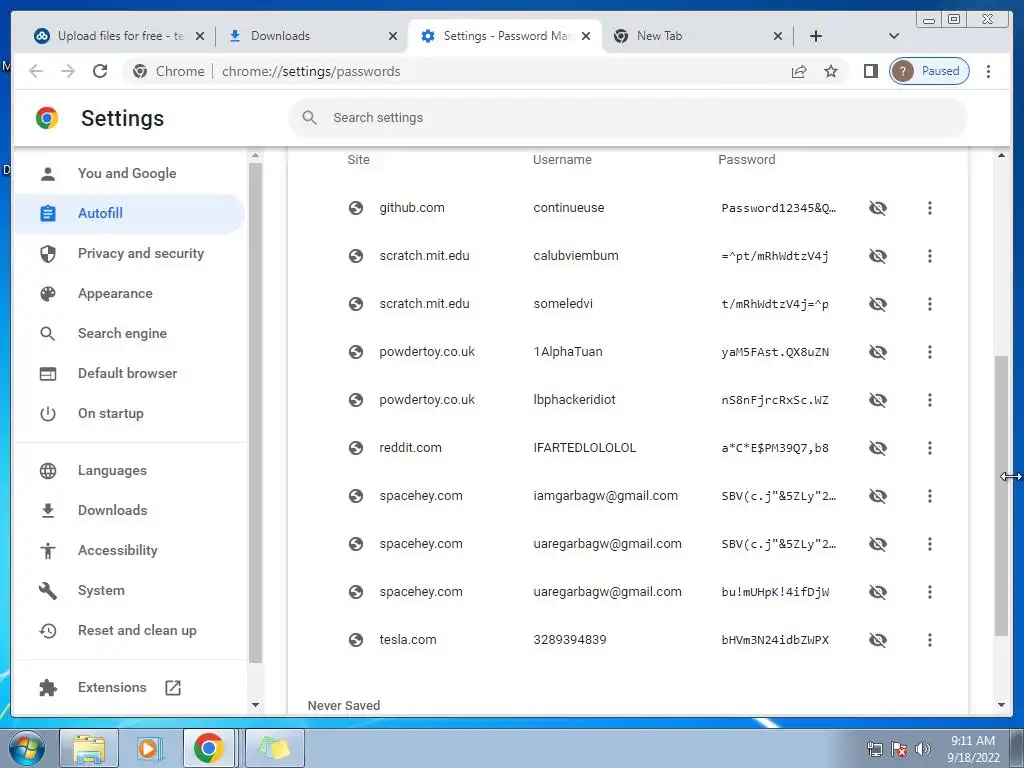Go to Default browser section
1024x768 pixels.
coord(129,374)
